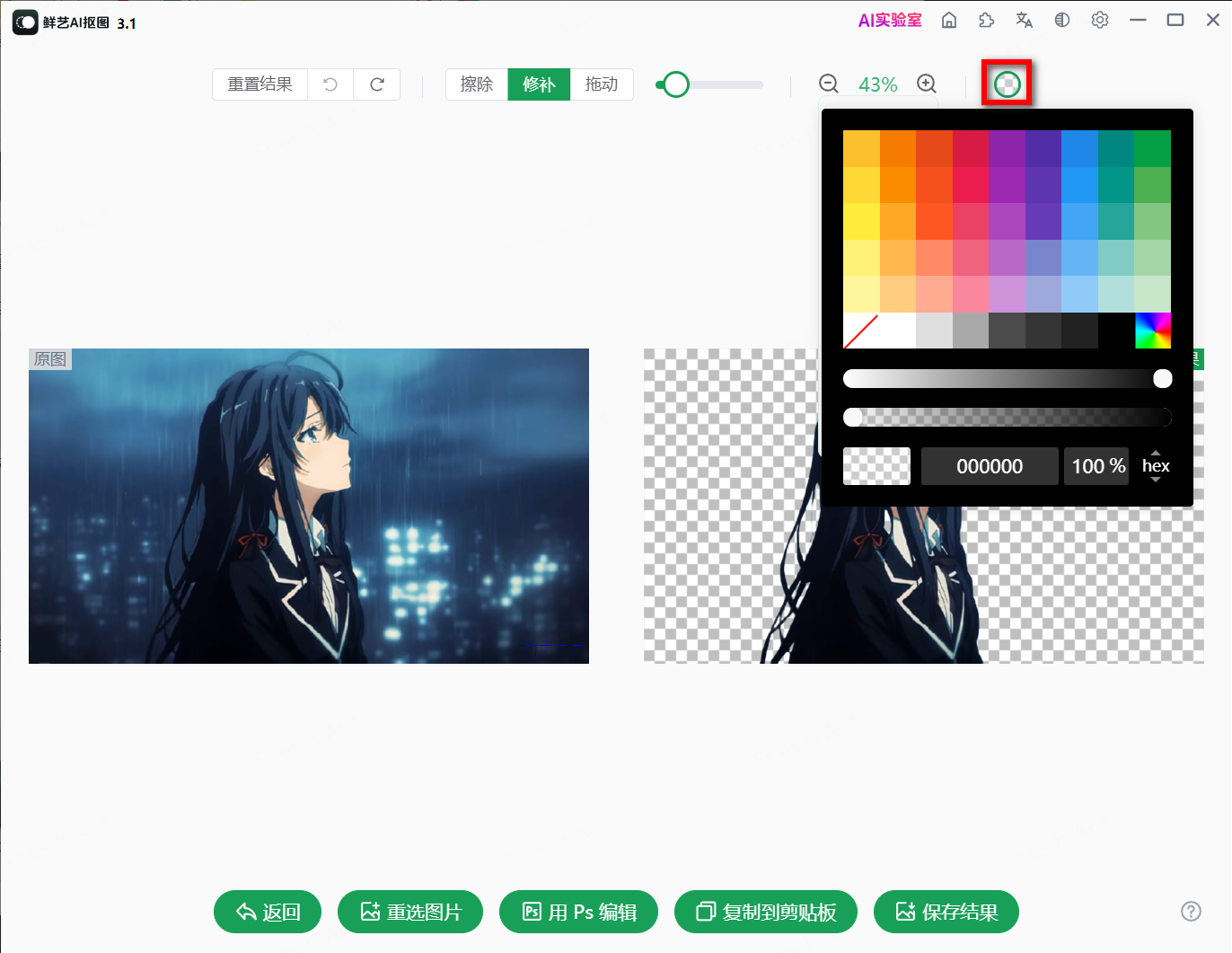Click the lightness slider handle
The height and width of the screenshot is (953, 1232).
(x=1163, y=379)
